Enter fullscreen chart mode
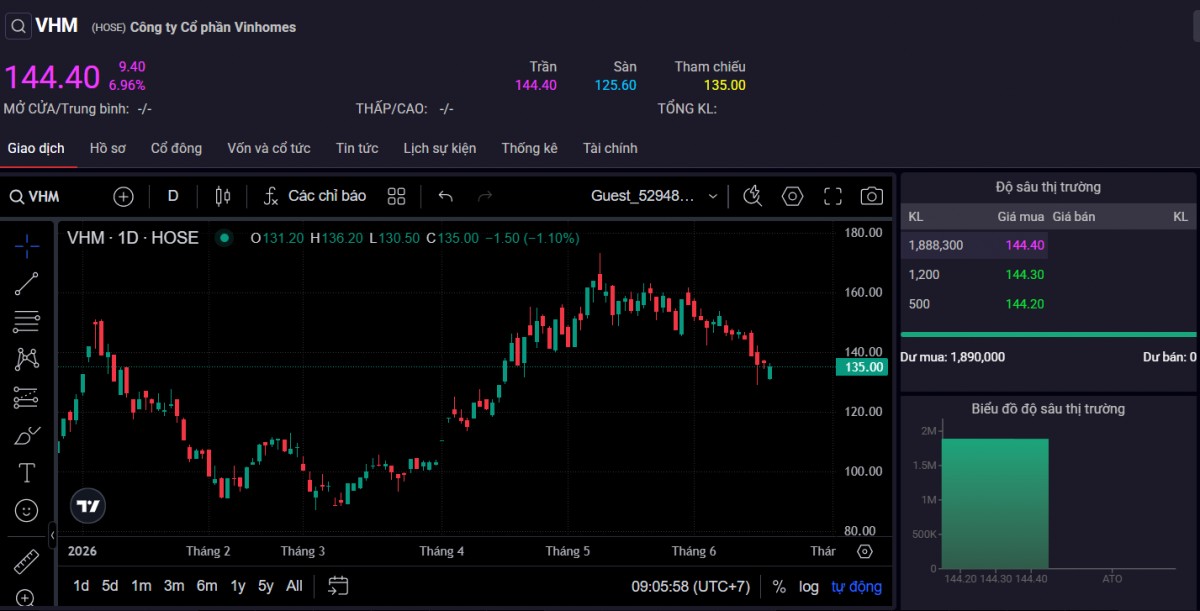 pyautogui.click(x=833, y=197)
